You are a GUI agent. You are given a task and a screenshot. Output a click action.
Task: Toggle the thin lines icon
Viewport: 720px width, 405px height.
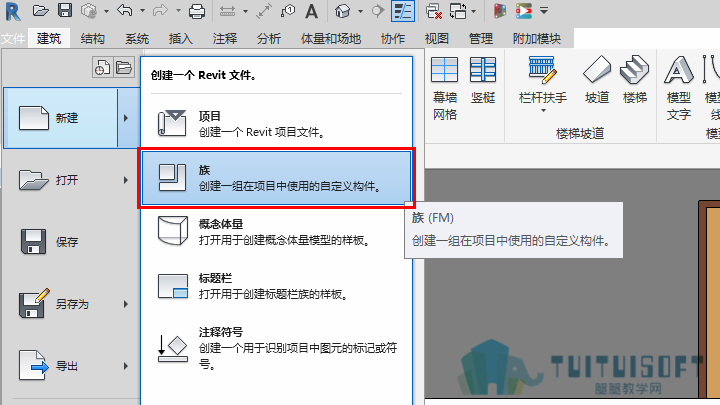[x=403, y=11]
